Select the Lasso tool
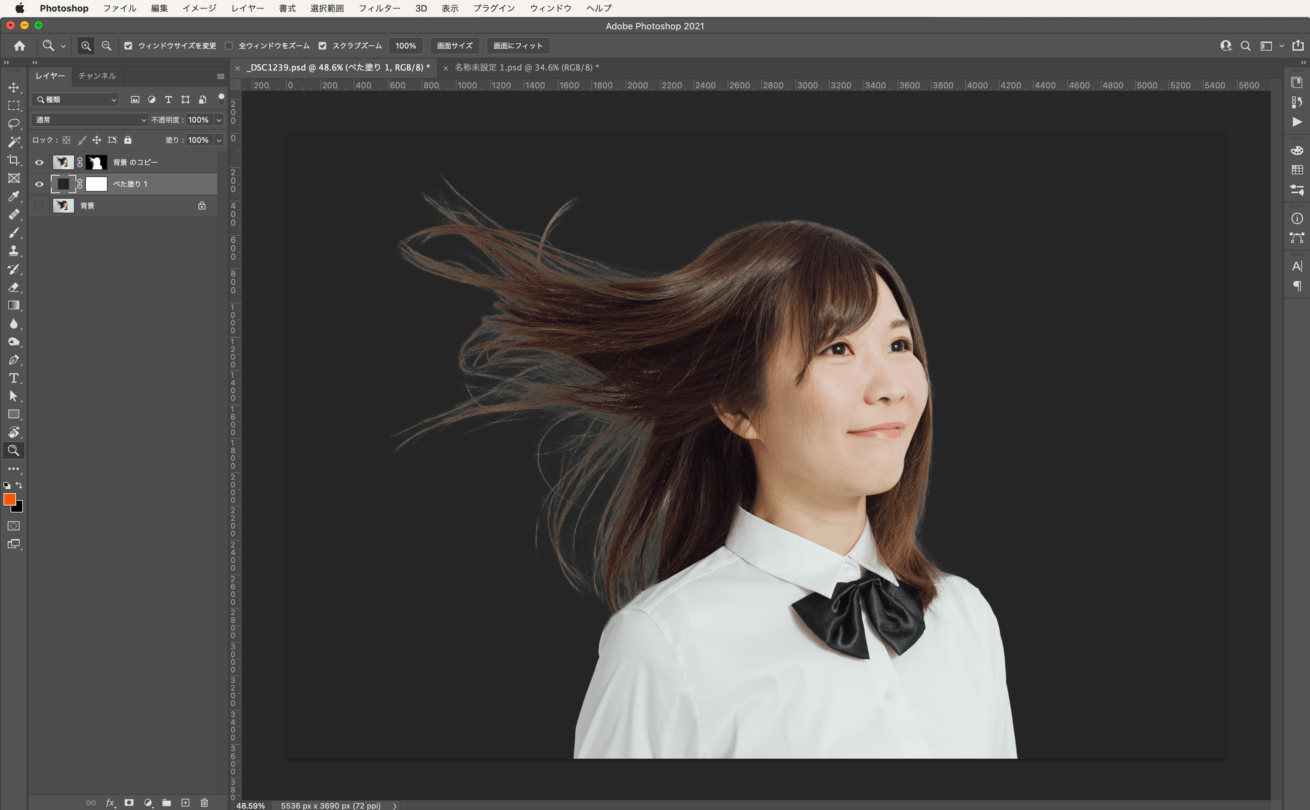This screenshot has width=1310, height=810. (14, 123)
